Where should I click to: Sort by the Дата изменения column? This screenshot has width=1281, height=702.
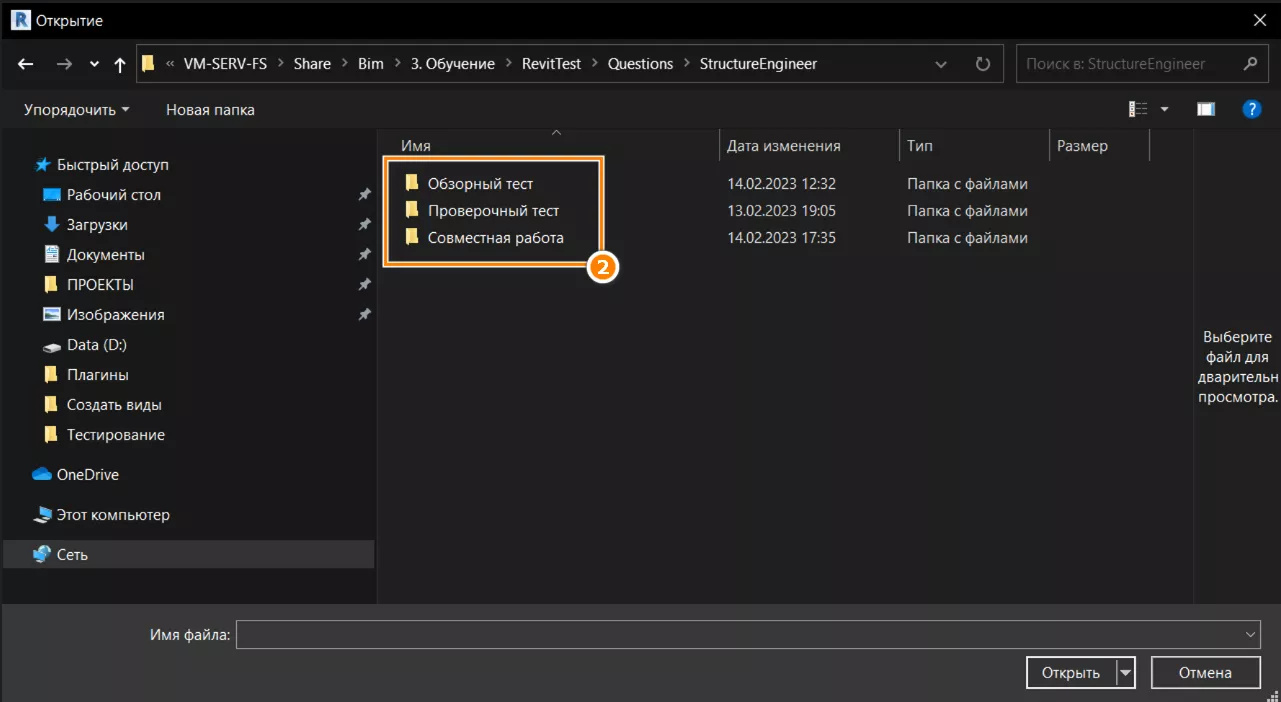[783, 146]
